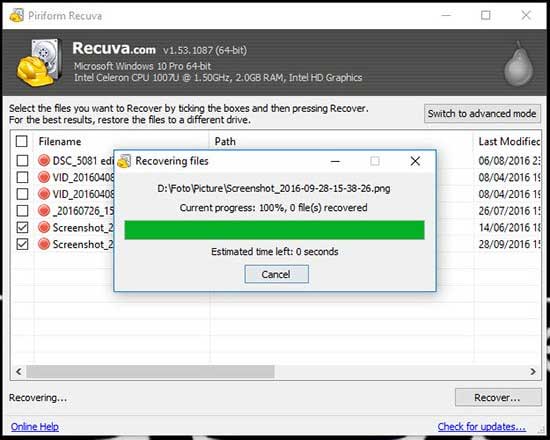Viewport: 550px width, 440px height.
Task: Cancel the file recovery
Action: (276, 274)
